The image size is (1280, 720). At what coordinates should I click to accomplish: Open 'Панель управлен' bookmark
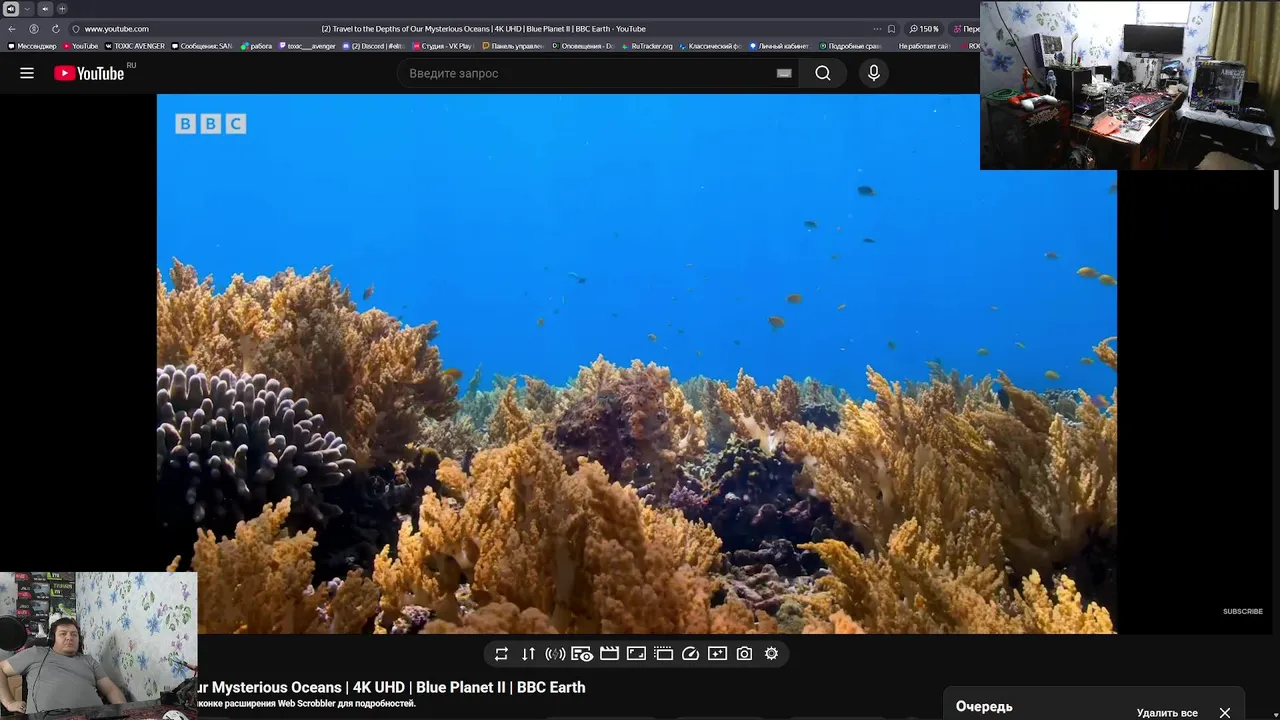click(513, 46)
